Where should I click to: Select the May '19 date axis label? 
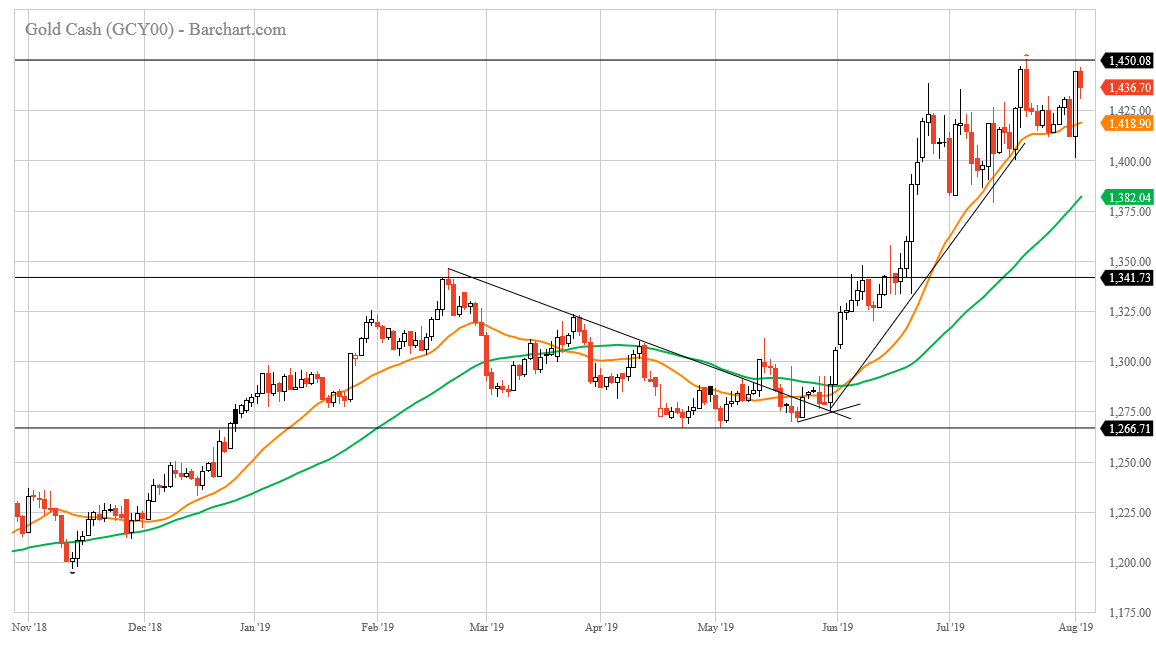[716, 627]
